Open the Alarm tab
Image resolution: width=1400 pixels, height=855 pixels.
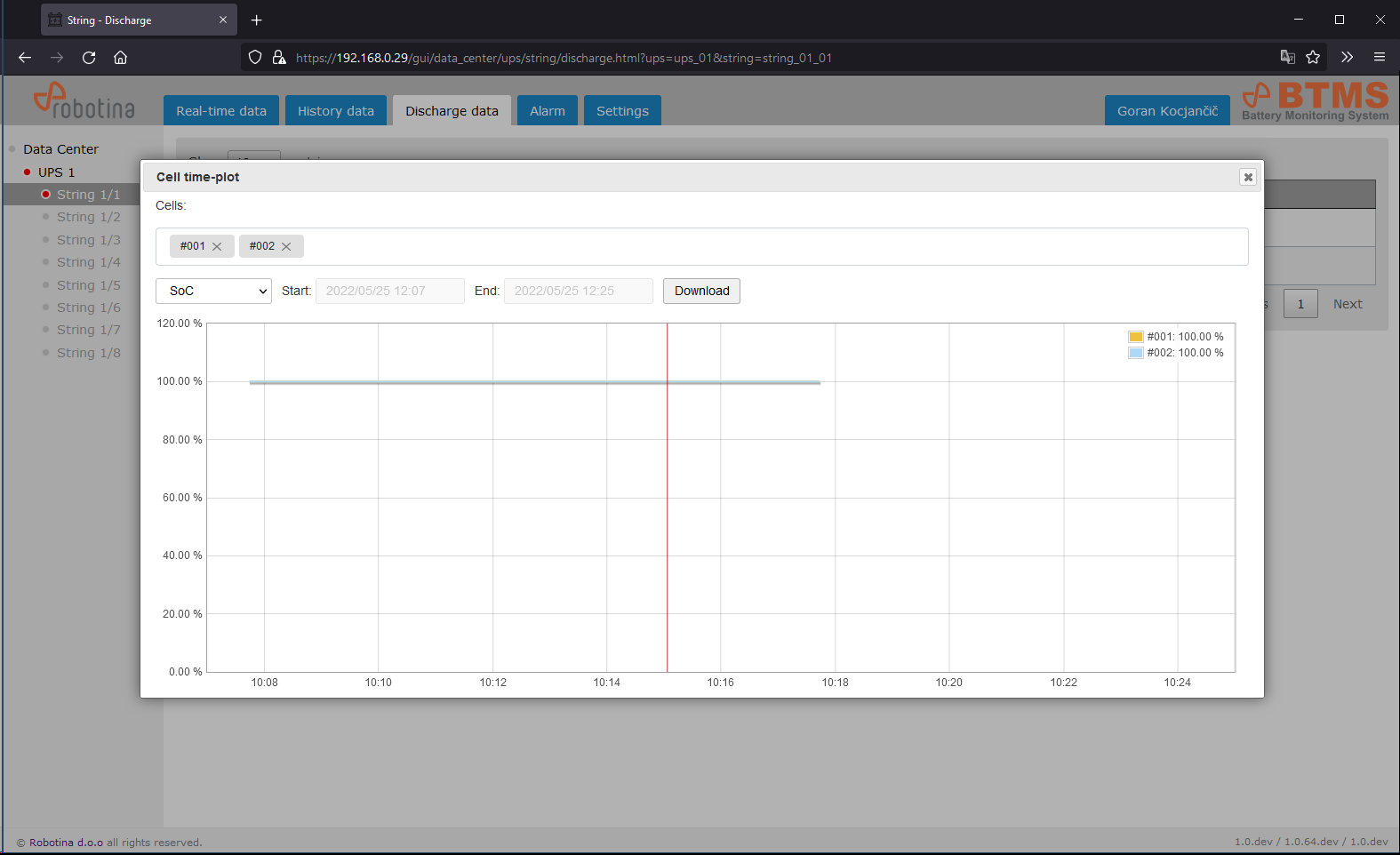[548, 111]
